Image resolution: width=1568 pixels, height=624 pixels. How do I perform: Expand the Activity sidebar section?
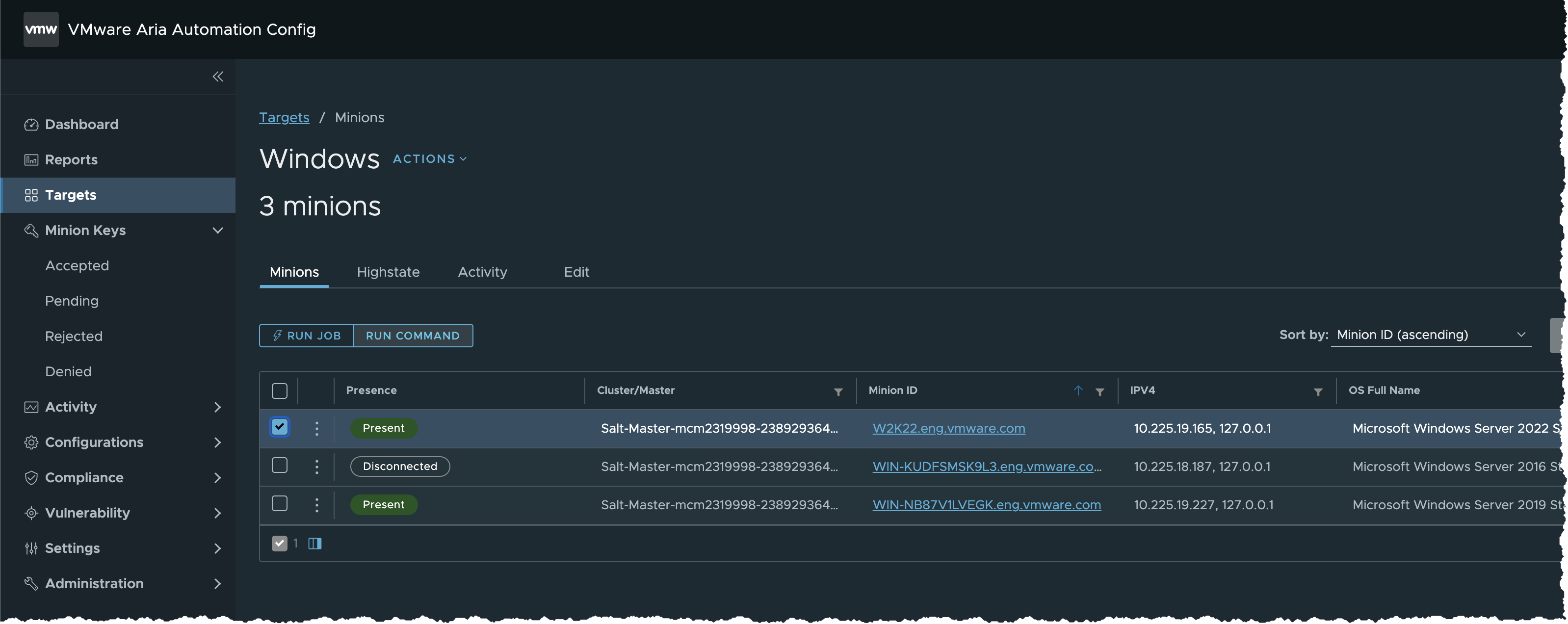point(218,407)
